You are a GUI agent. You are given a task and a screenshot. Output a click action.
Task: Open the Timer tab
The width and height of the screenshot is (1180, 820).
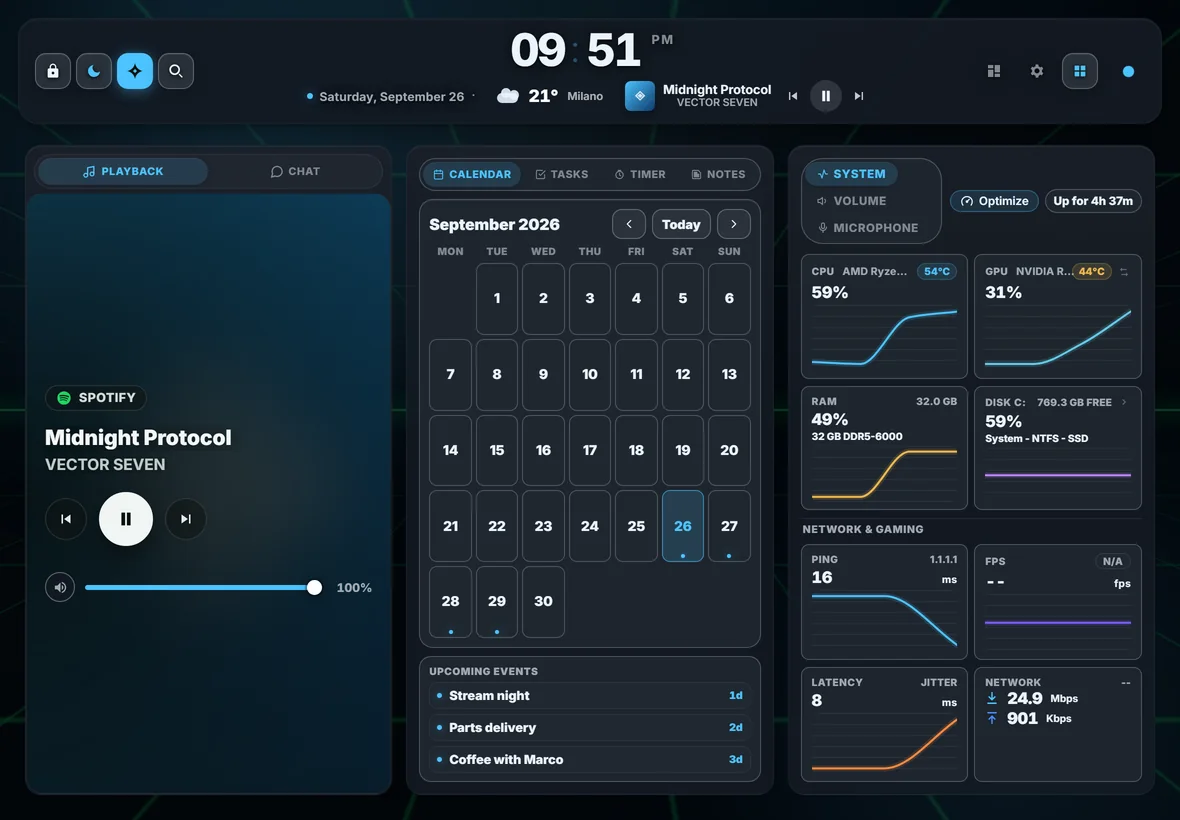(640, 175)
